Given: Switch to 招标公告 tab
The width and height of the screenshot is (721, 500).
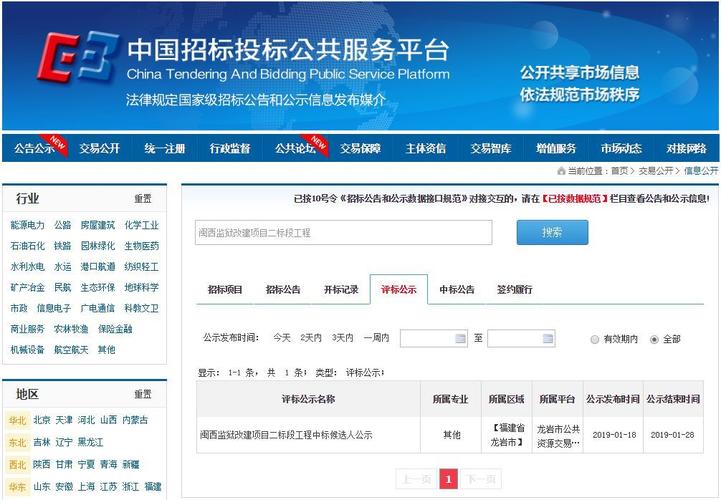Looking at the screenshot, I should pyautogui.click(x=283, y=289).
